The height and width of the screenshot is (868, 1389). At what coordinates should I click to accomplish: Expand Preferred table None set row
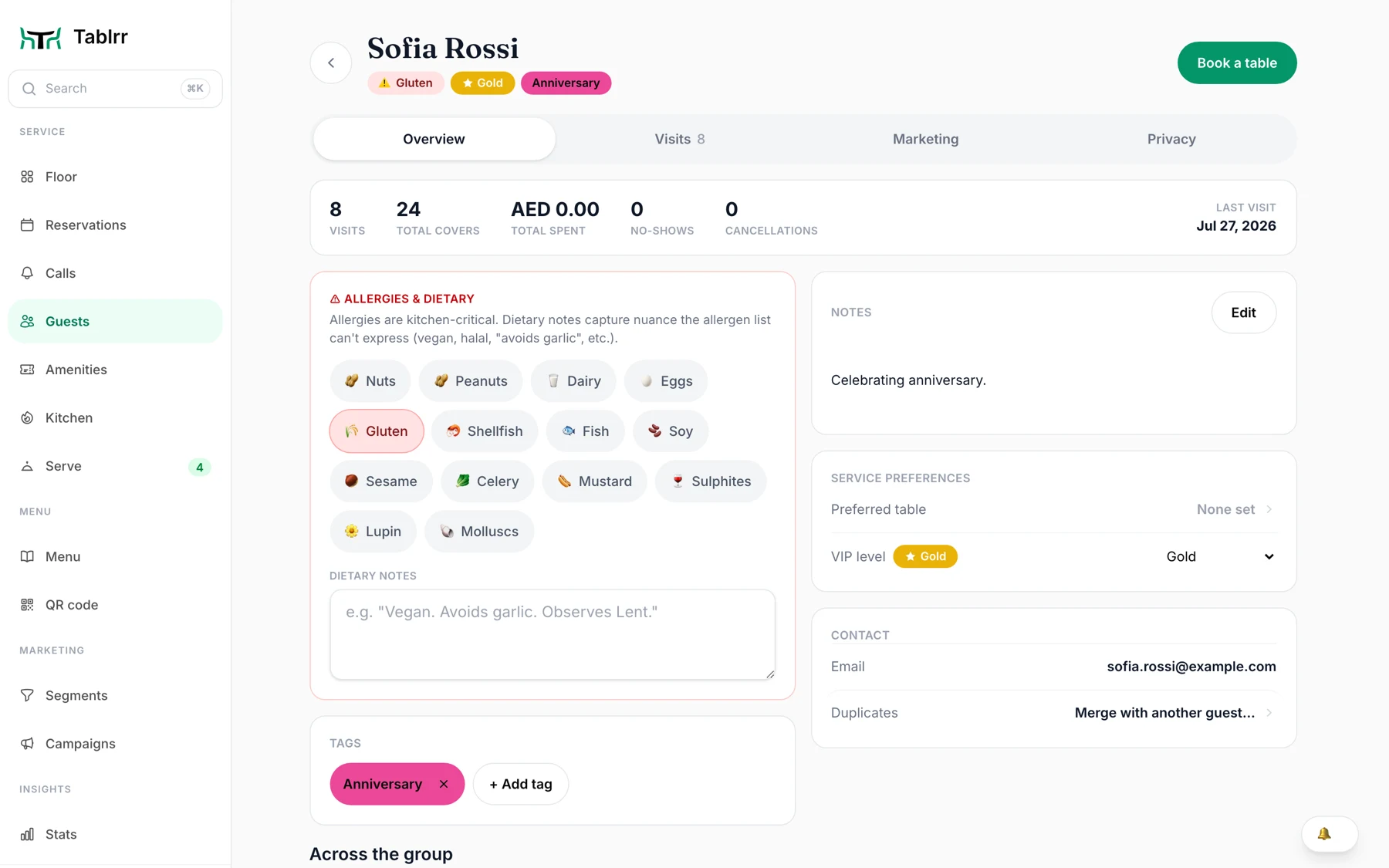click(x=1053, y=509)
